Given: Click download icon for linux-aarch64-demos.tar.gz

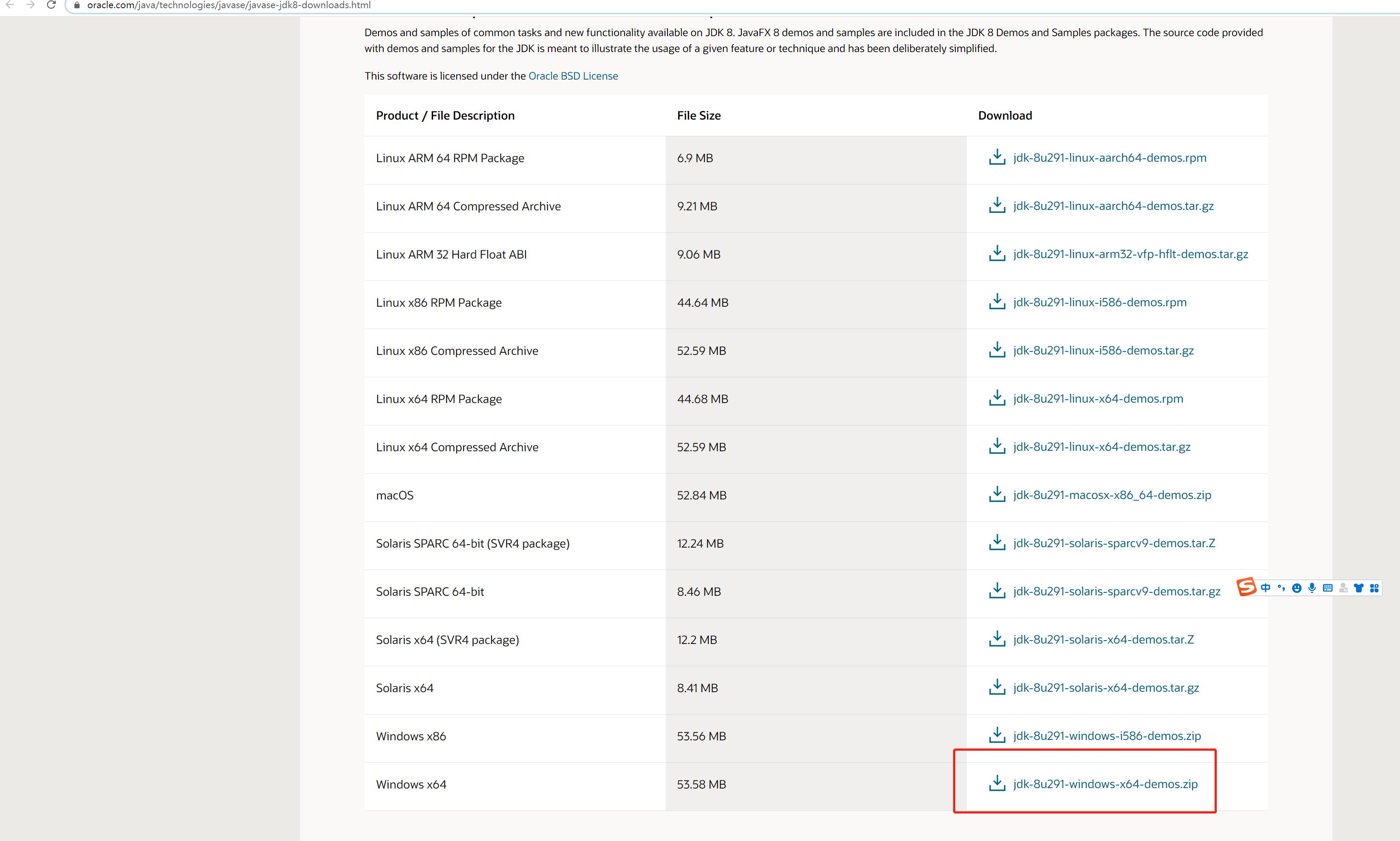Looking at the screenshot, I should coord(997,206).
